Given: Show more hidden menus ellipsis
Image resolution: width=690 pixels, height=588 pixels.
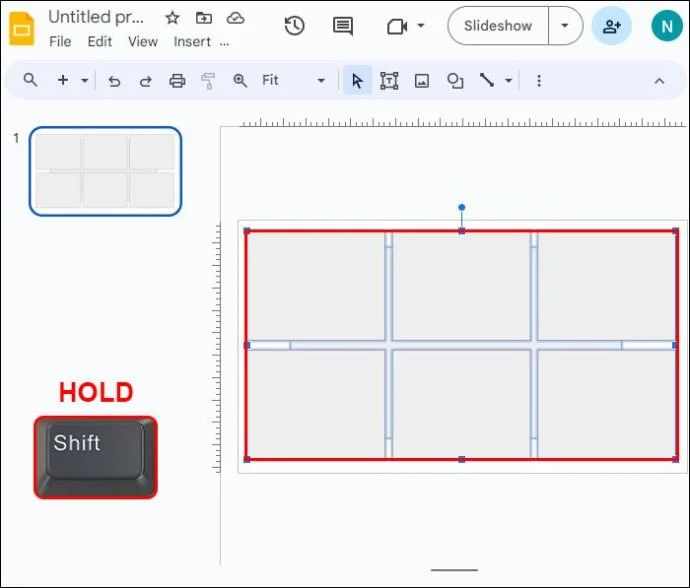Looking at the screenshot, I should tap(224, 43).
